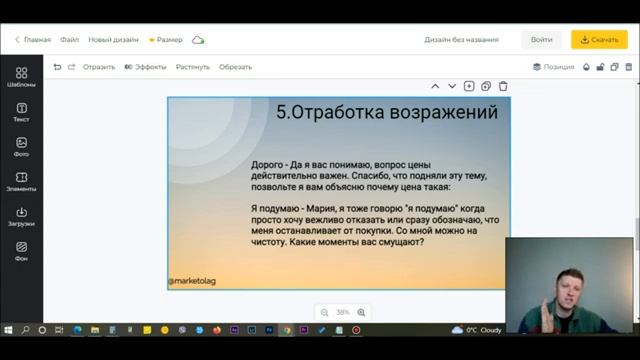The image size is (640, 360).
Task: Select the slide title 5.Отработка возражений
Action: click(387, 112)
